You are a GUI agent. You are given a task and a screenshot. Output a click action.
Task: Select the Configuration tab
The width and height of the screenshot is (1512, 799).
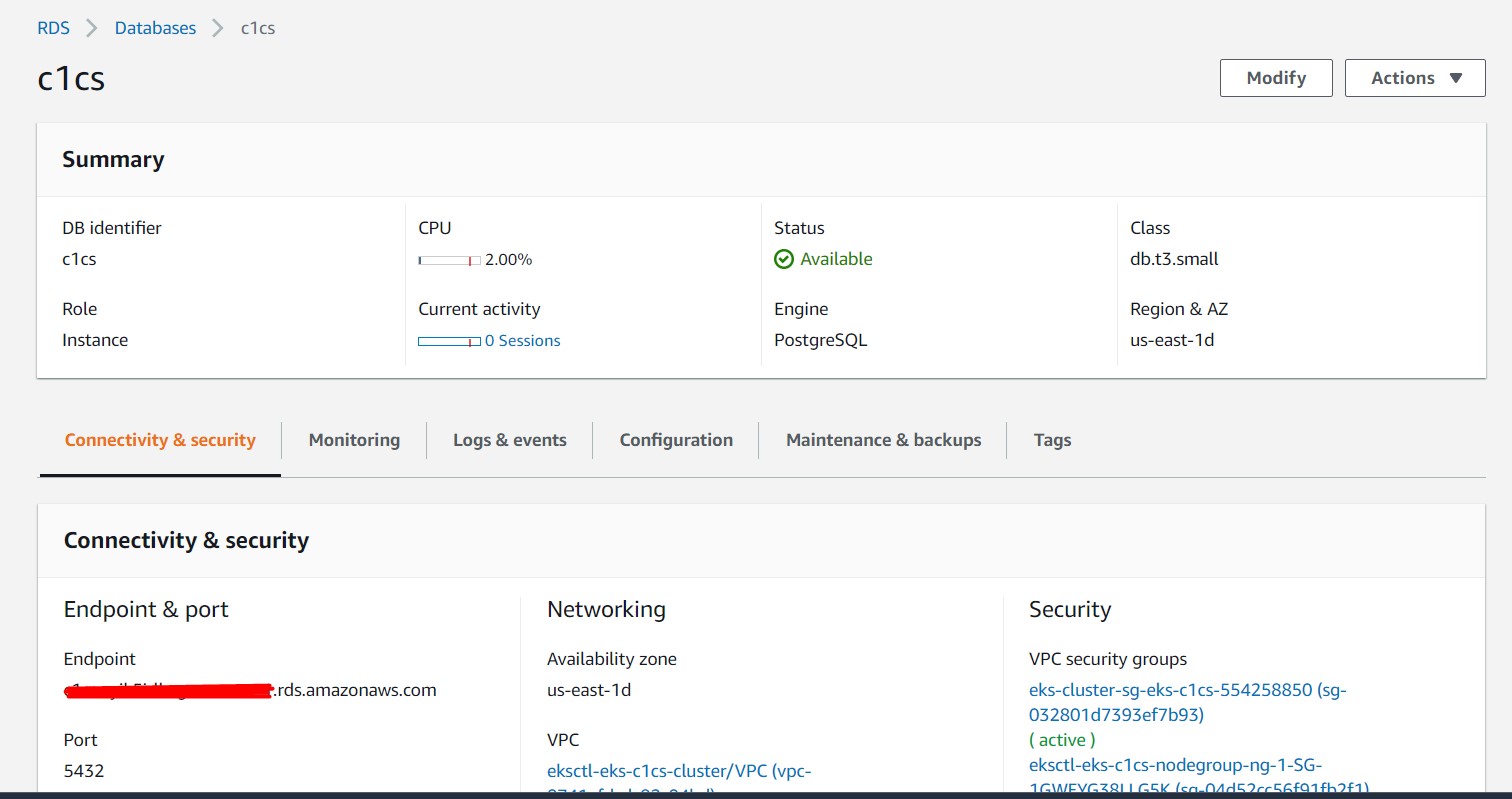(676, 440)
